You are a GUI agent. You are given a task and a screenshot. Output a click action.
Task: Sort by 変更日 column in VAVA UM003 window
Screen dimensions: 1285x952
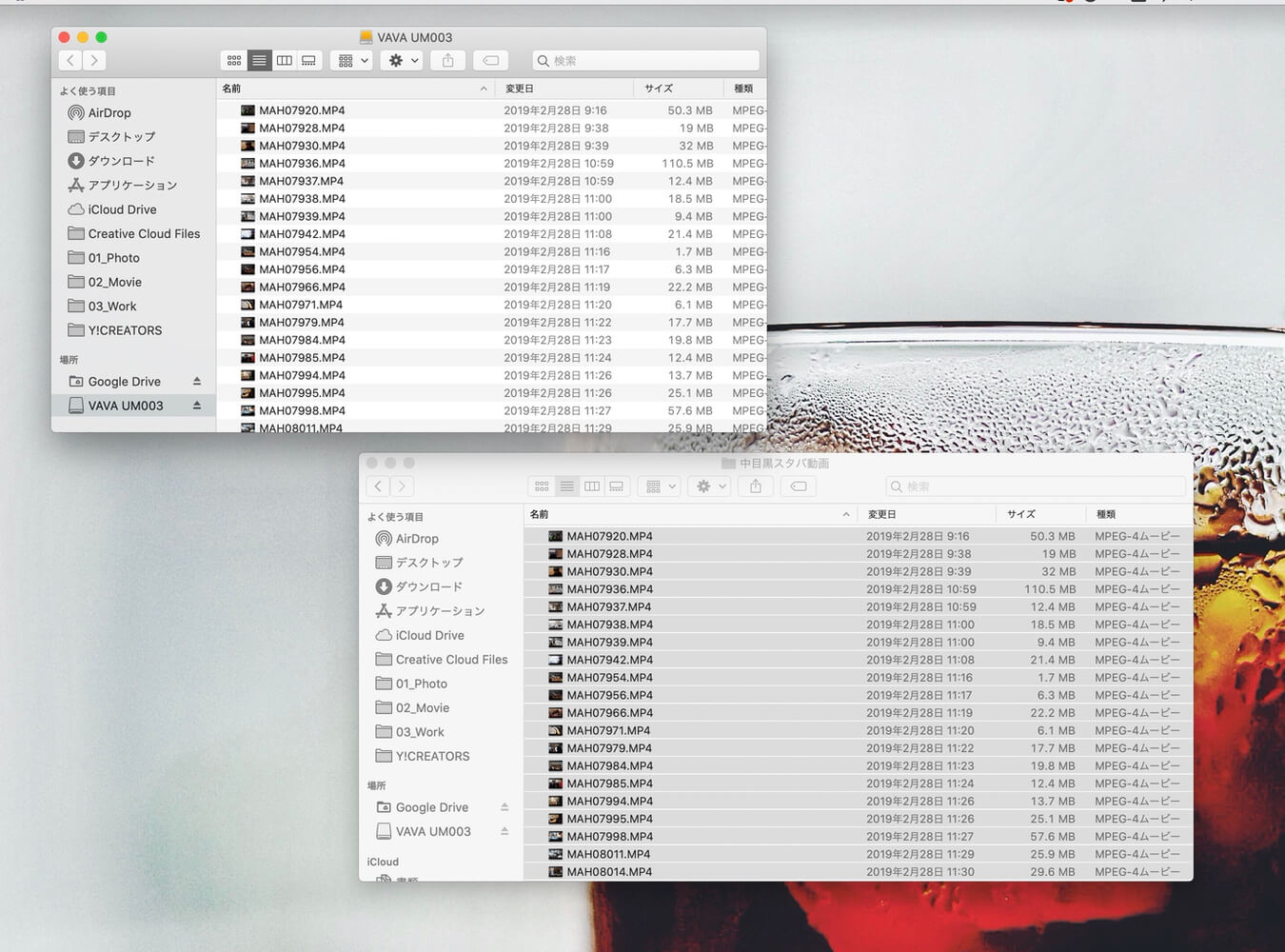(x=564, y=89)
